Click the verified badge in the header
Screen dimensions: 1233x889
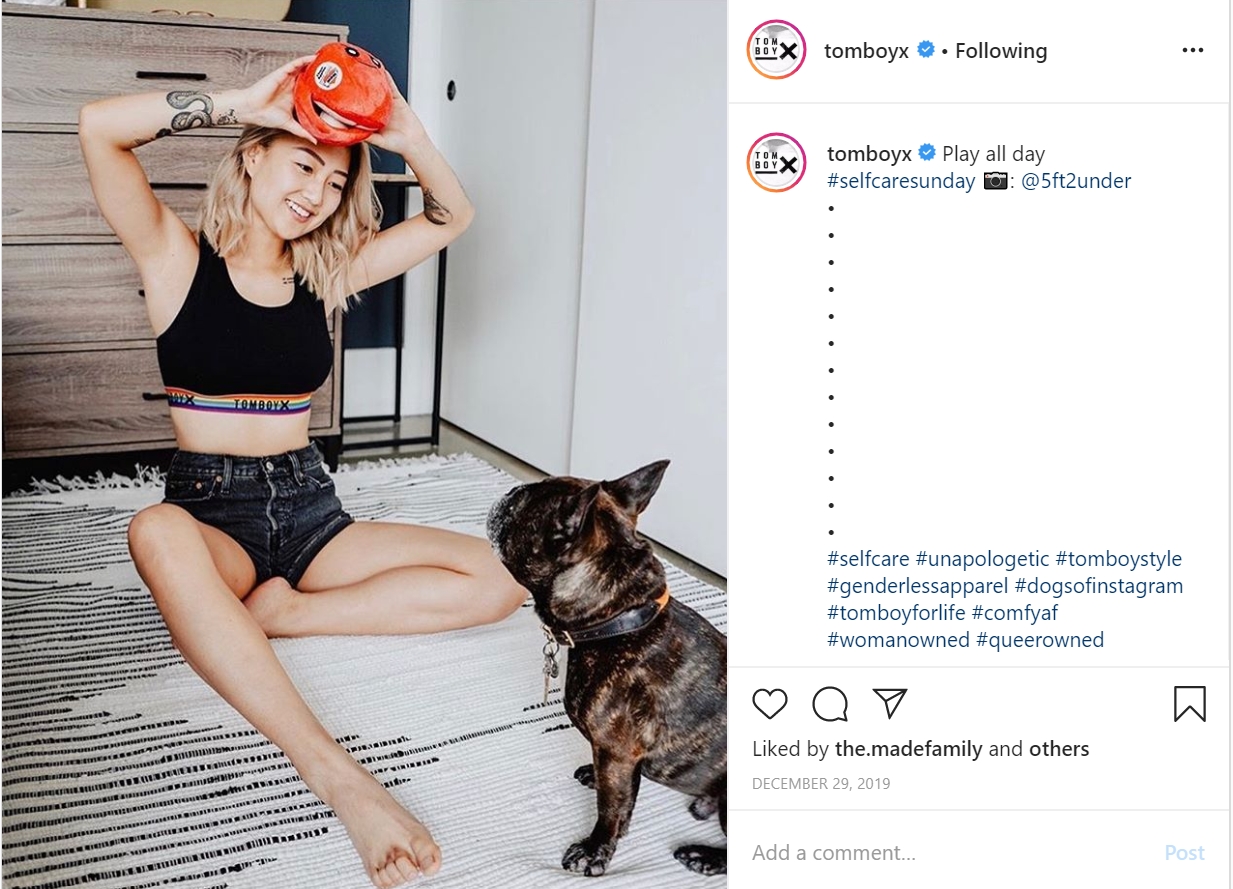(926, 50)
